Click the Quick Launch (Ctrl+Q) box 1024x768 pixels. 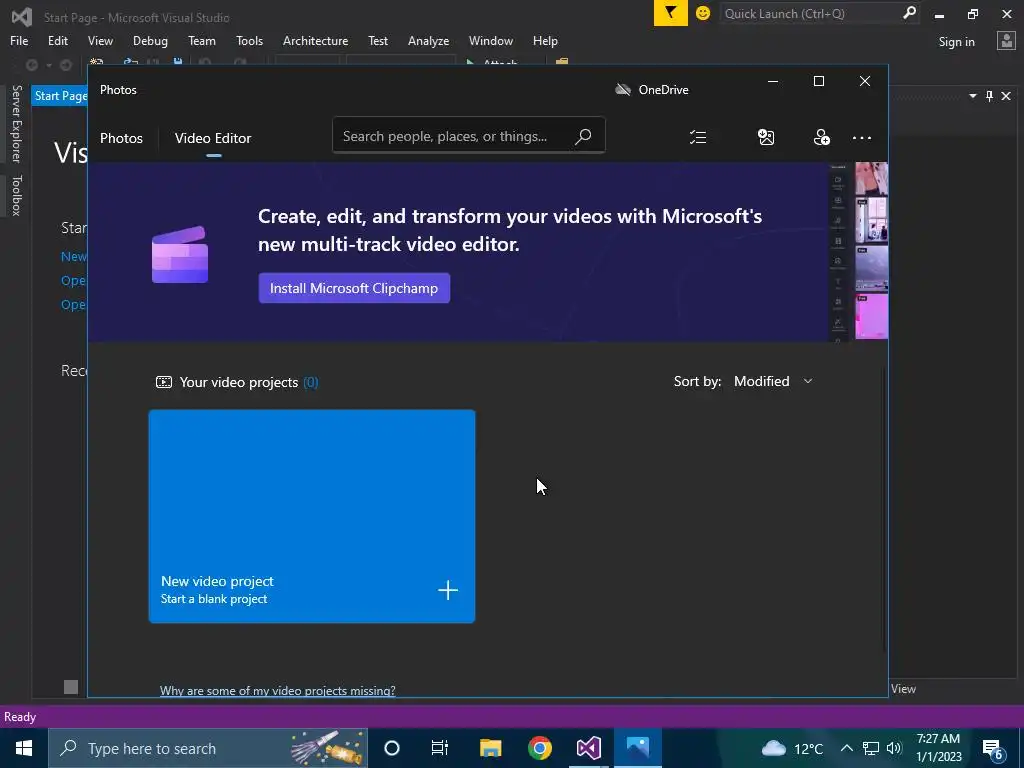click(820, 13)
